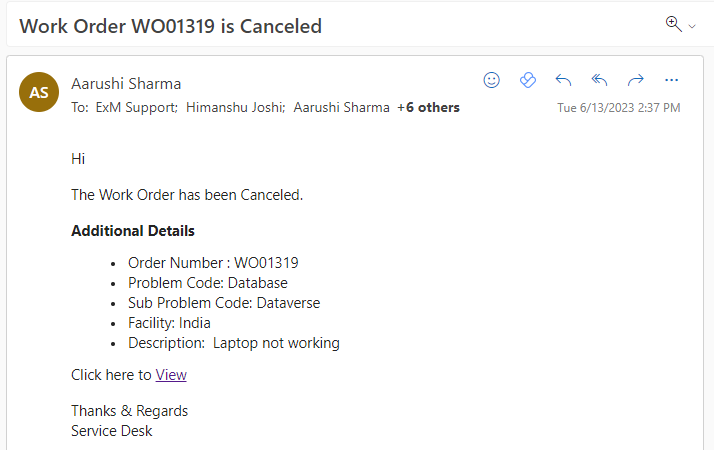Click the Work Order WO01319 subject title

tap(170, 26)
